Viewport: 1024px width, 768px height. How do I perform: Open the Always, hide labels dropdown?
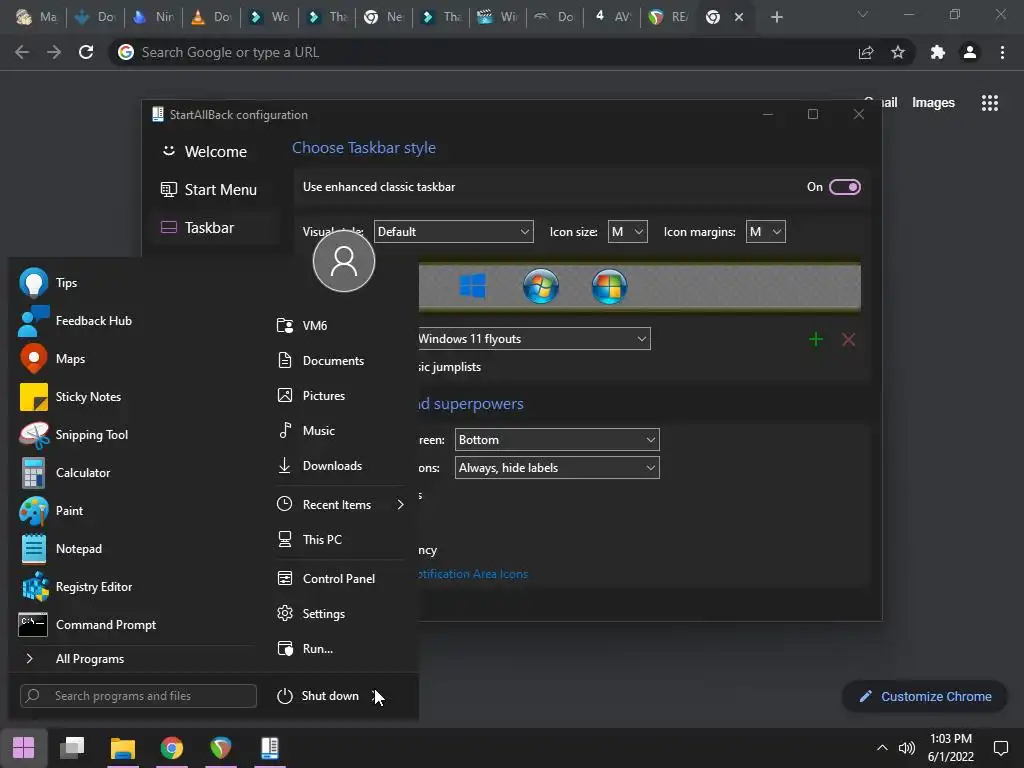point(557,468)
